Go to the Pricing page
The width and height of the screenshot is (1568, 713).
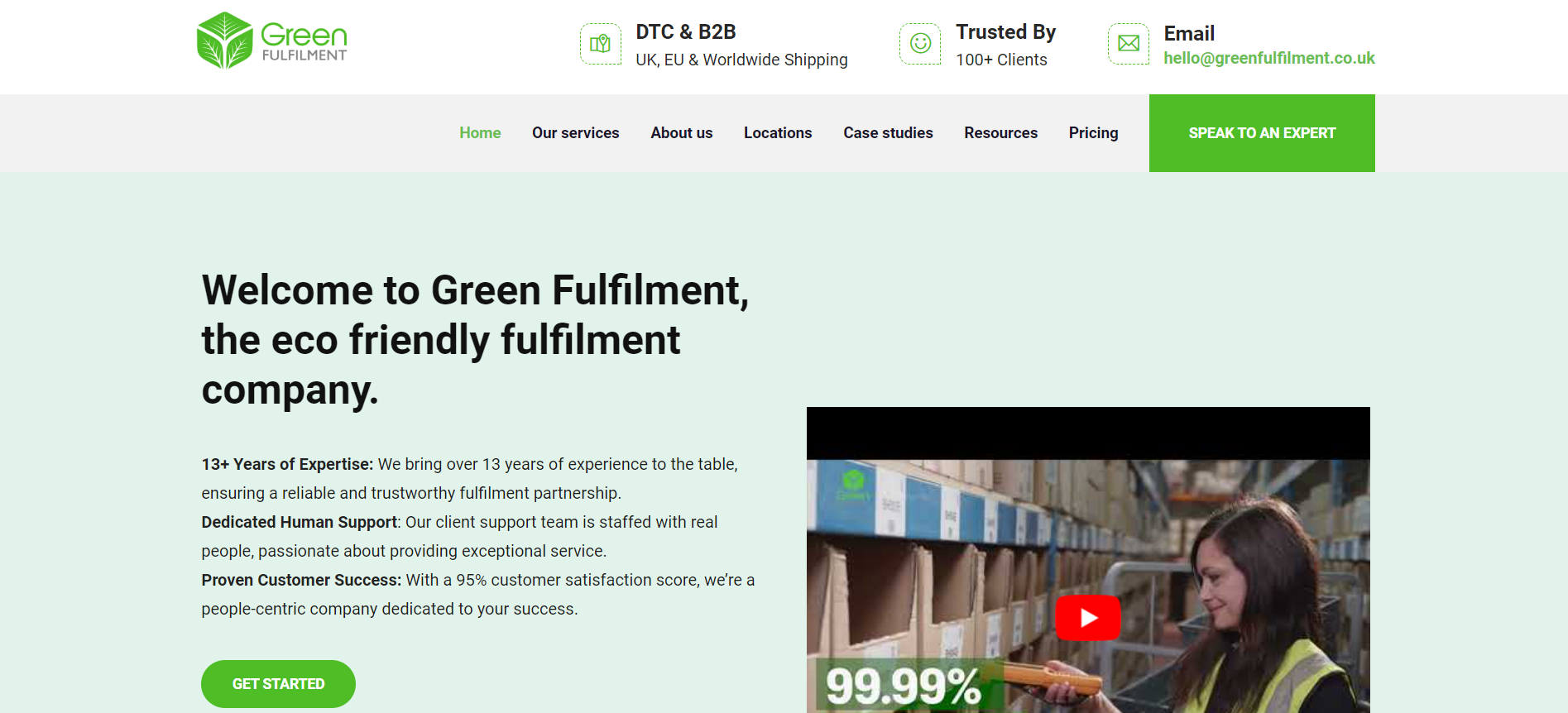[1093, 133]
